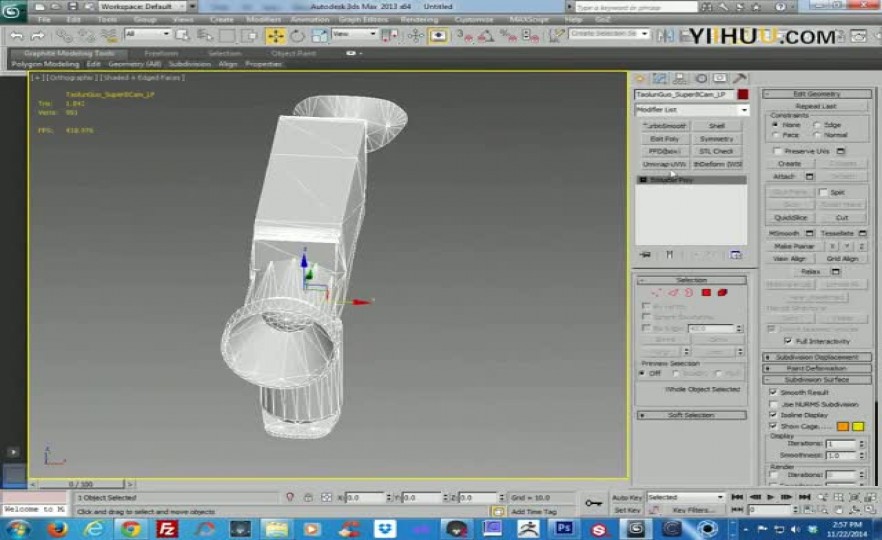Image resolution: width=882 pixels, height=540 pixels.
Task: Switch to the Object Paint ribbon tab
Action: click(293, 53)
